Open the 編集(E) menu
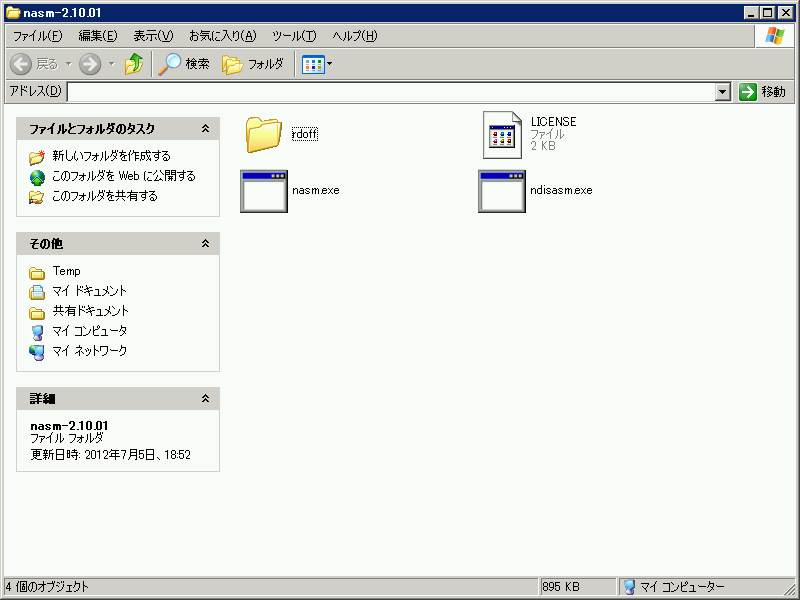The width and height of the screenshot is (800, 600). click(98, 36)
